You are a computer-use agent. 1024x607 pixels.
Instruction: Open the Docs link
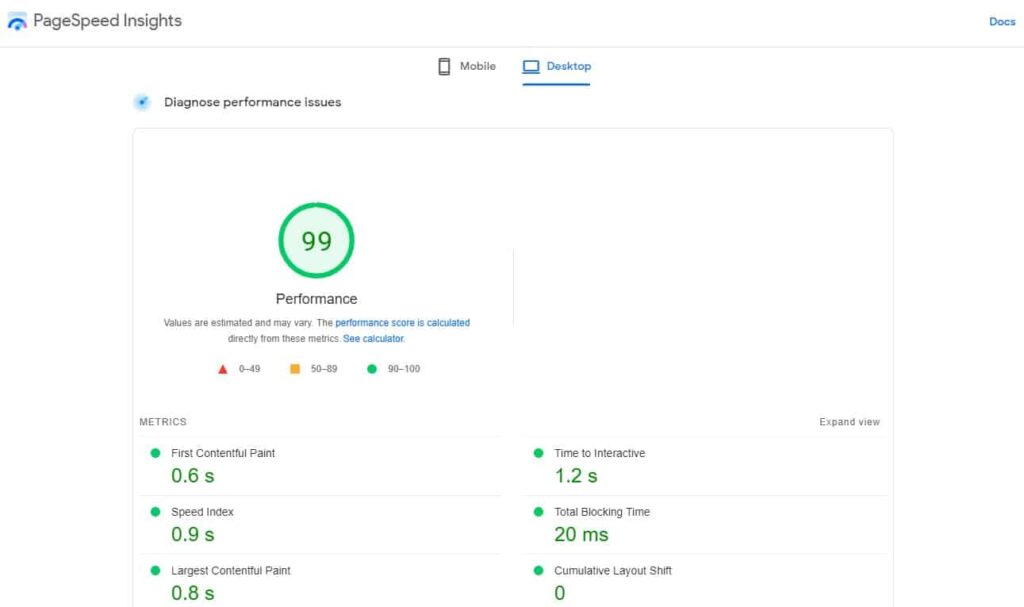(1002, 22)
